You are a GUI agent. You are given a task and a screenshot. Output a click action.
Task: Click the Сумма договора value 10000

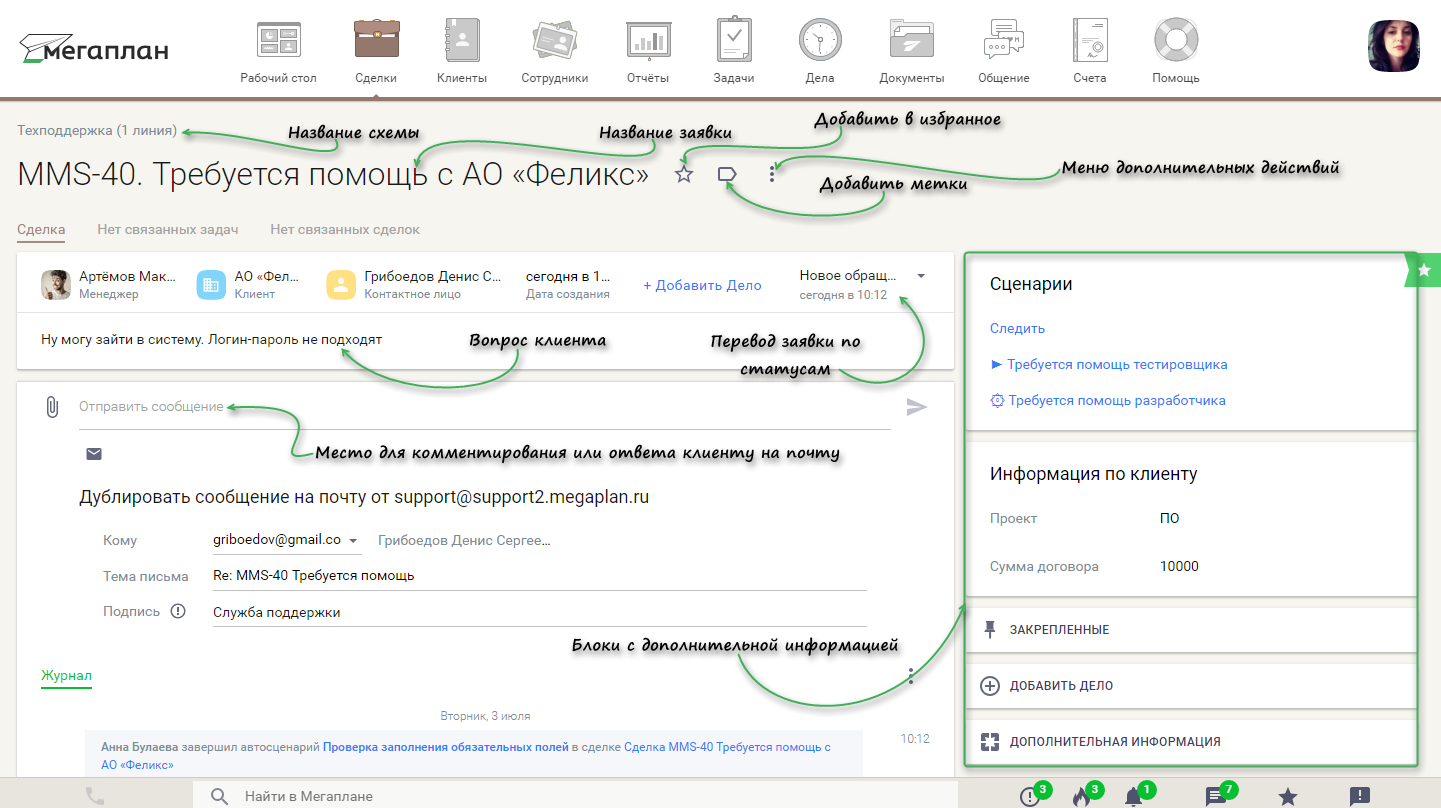[1179, 566]
